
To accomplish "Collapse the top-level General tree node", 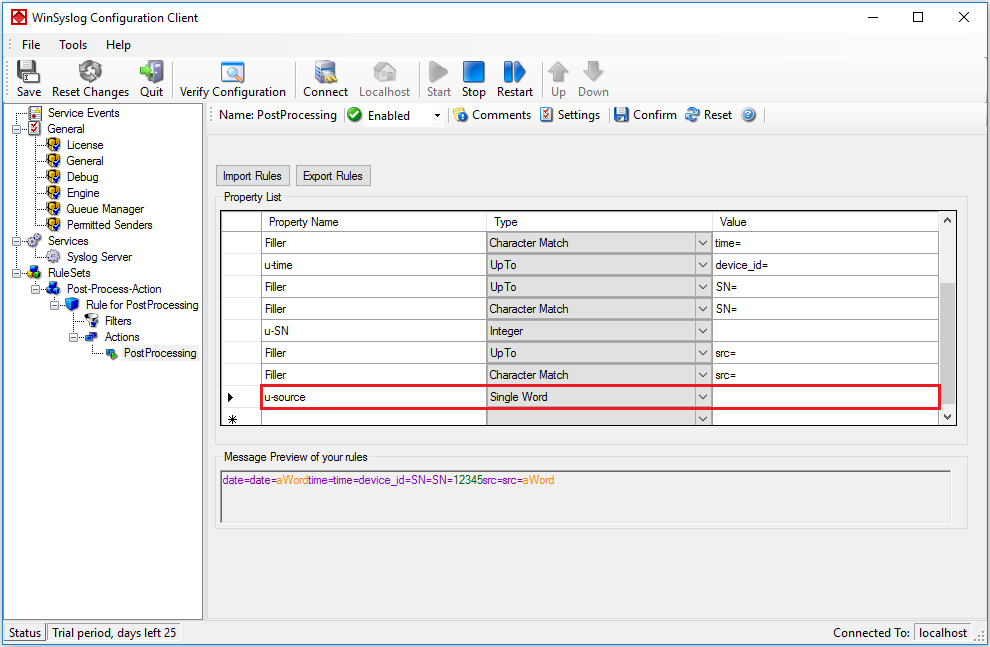I will tap(16, 129).
